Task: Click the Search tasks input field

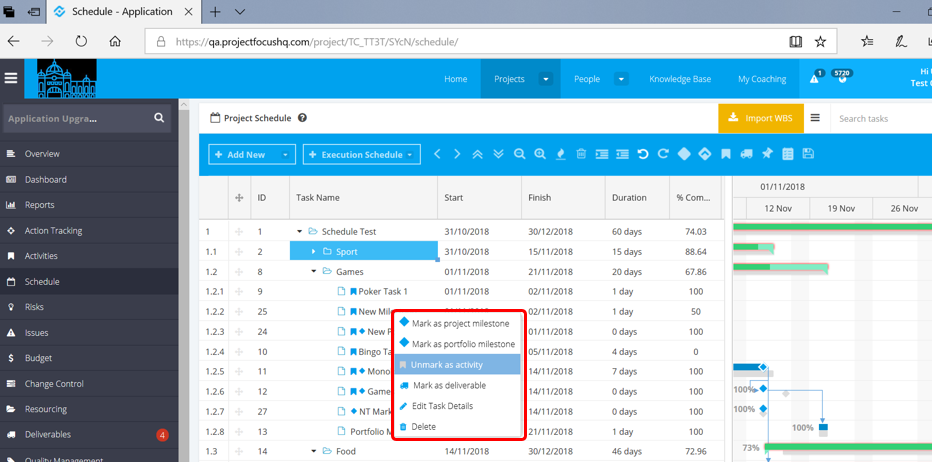Action: [881, 118]
